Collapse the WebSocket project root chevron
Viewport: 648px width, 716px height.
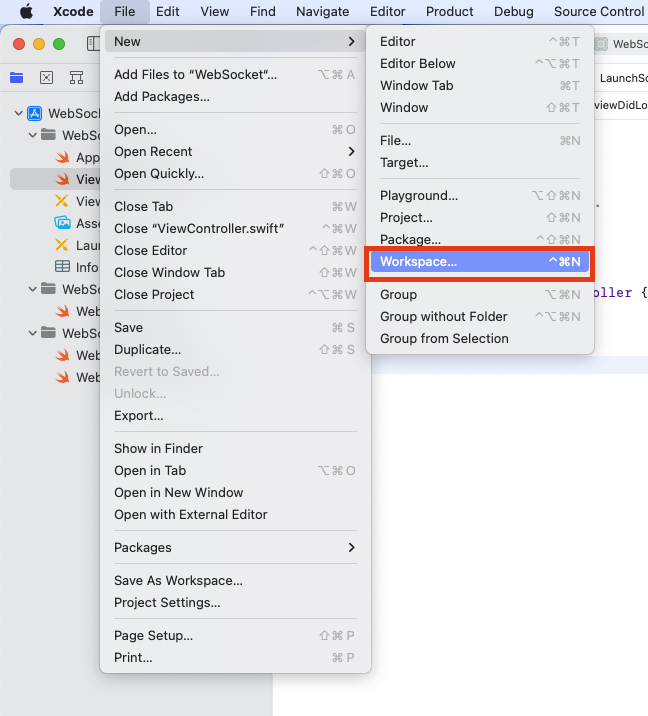click(x=19, y=113)
